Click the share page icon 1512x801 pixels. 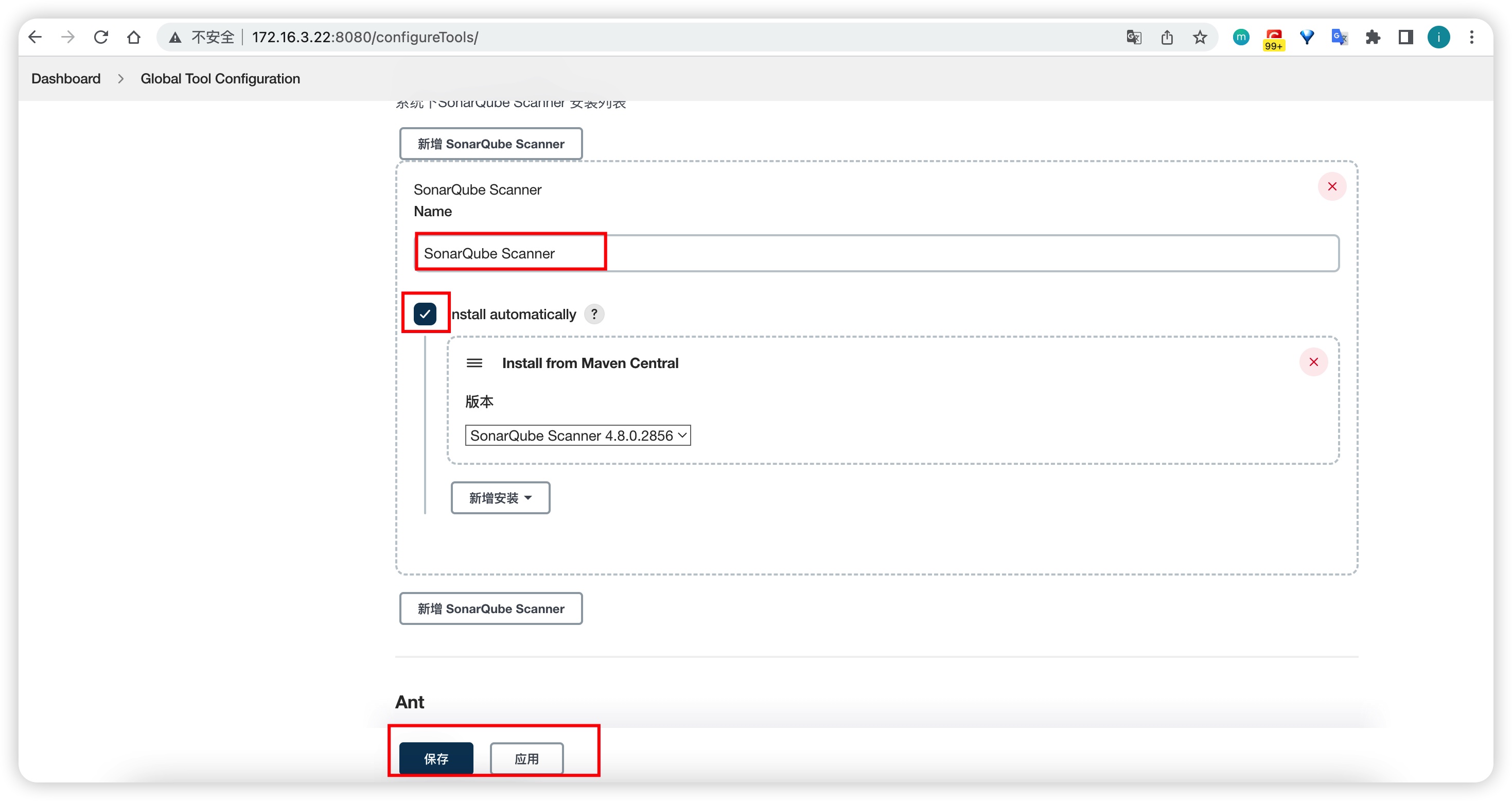pyautogui.click(x=1167, y=38)
